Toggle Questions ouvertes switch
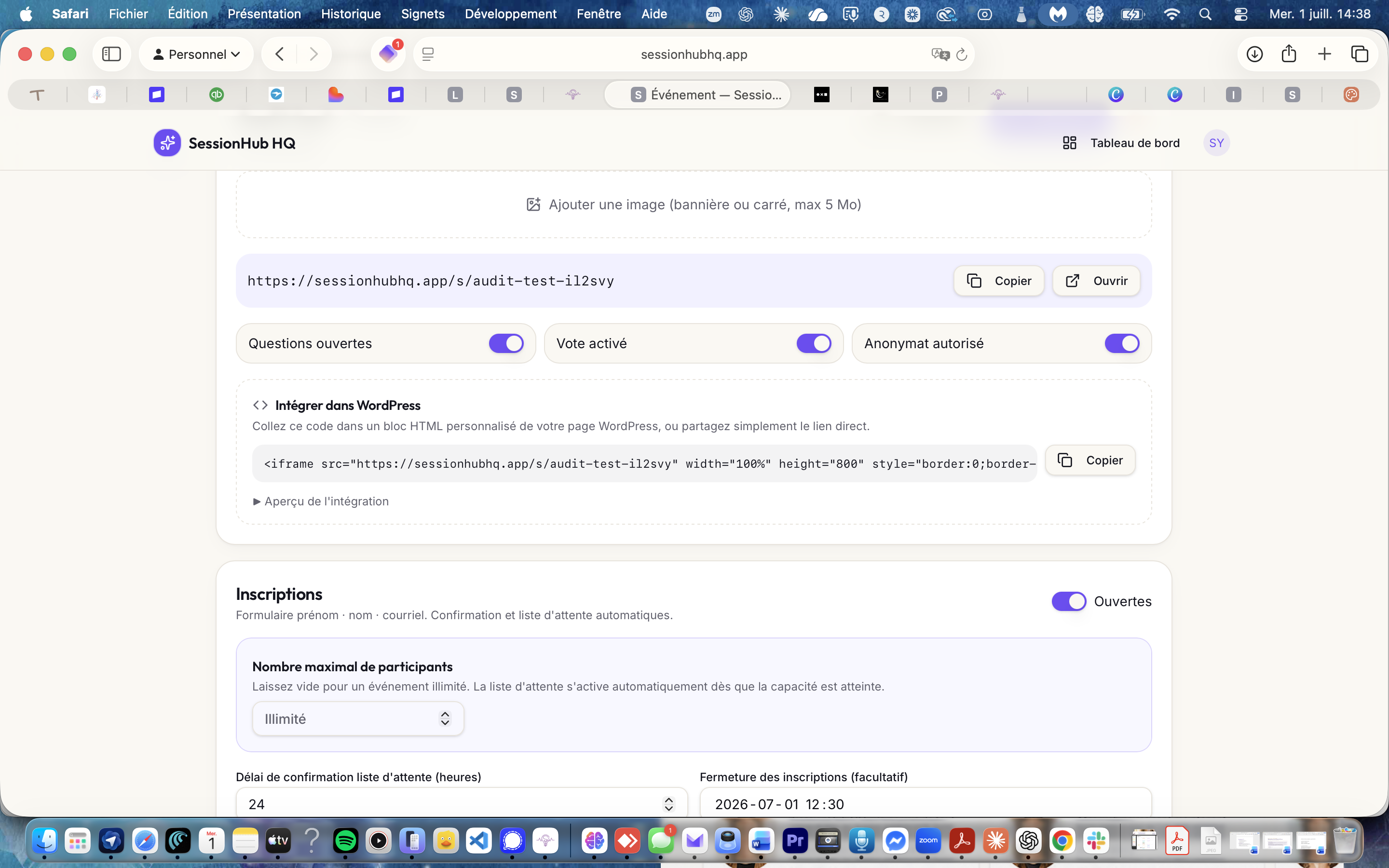Image resolution: width=1389 pixels, height=868 pixels. click(505, 343)
